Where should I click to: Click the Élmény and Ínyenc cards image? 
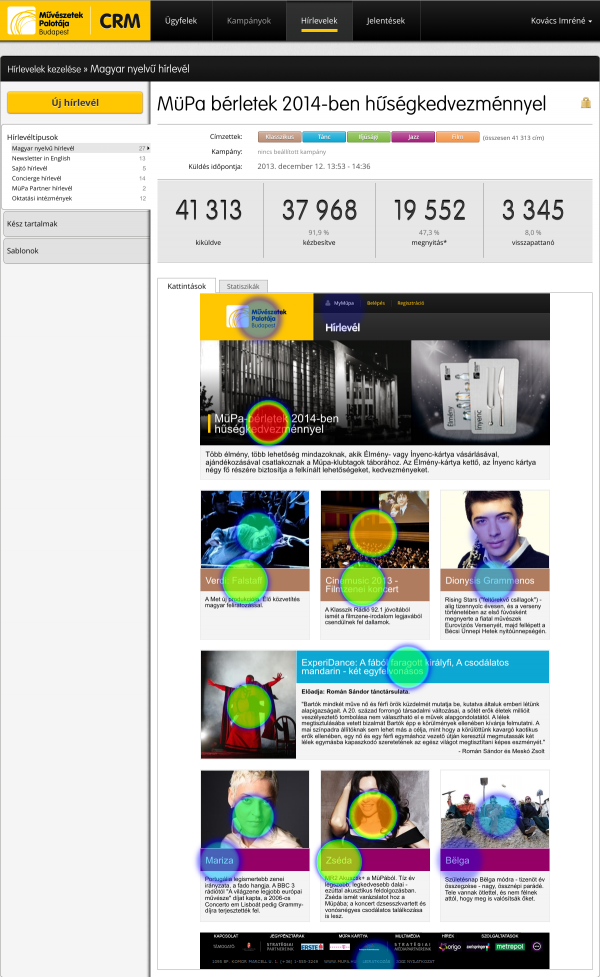click(480, 393)
